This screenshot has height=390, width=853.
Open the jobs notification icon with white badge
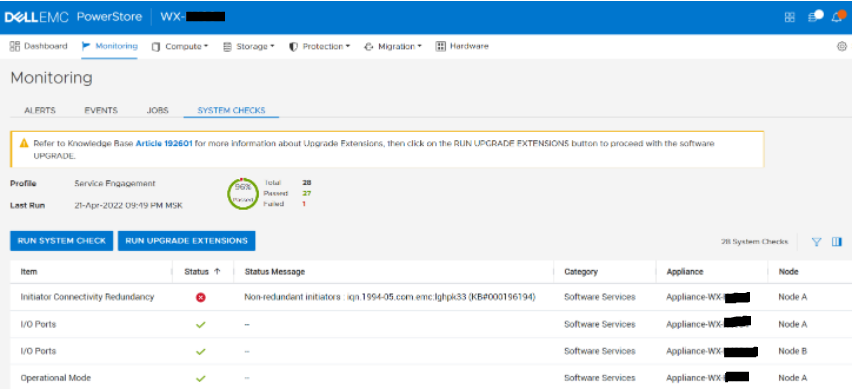[x=815, y=16]
